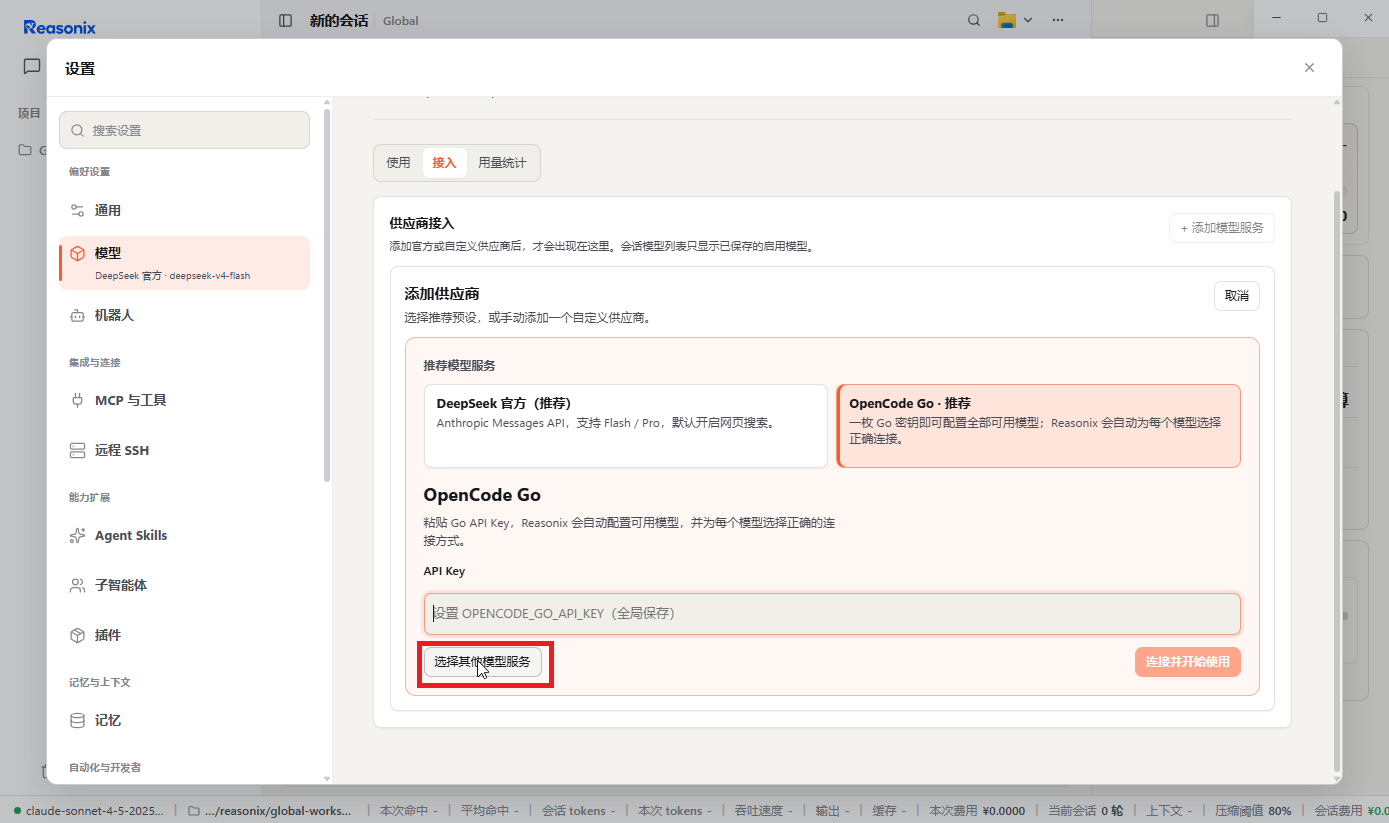Click the 推荐模型服务 label
The image size is (1389, 823).
pos(459,365)
